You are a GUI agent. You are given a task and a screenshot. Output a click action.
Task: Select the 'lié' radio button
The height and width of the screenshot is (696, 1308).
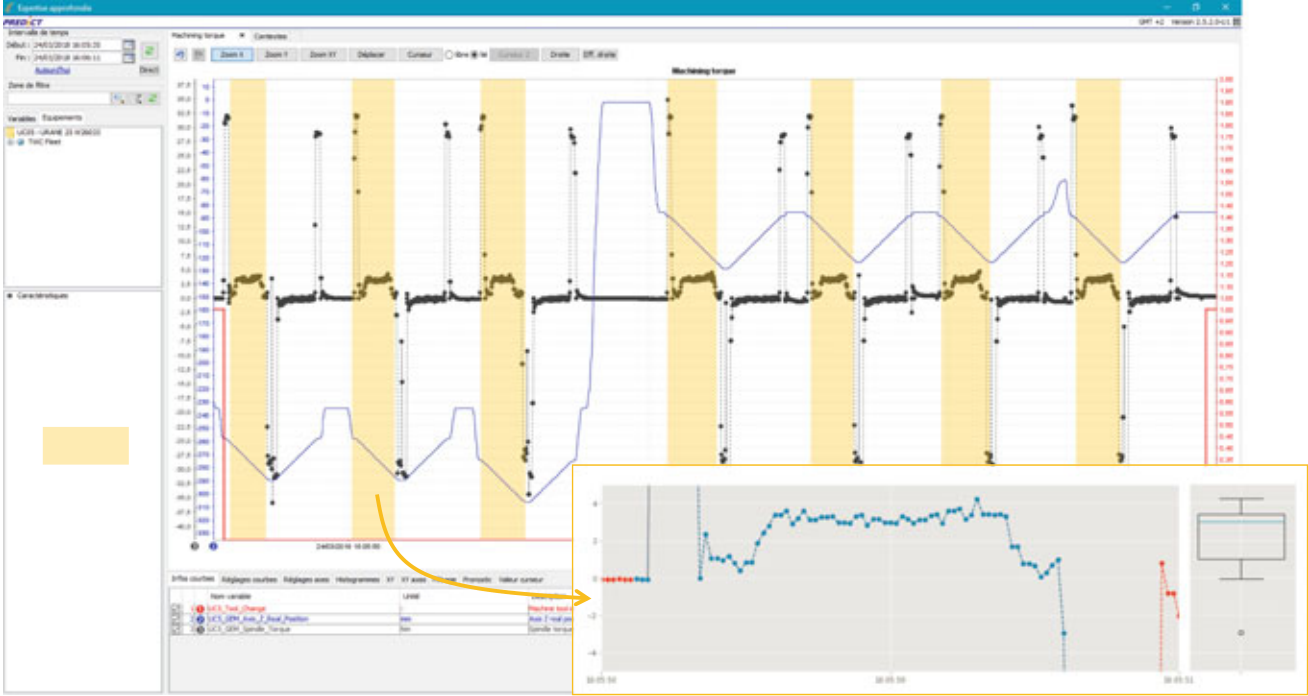[x=474, y=55]
